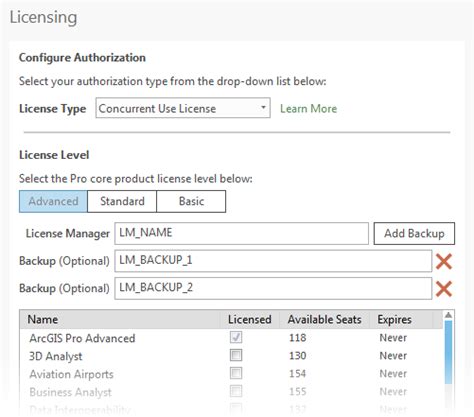Check the Aviation Airports licensed checkbox
The image size is (474, 417).
click(x=236, y=373)
